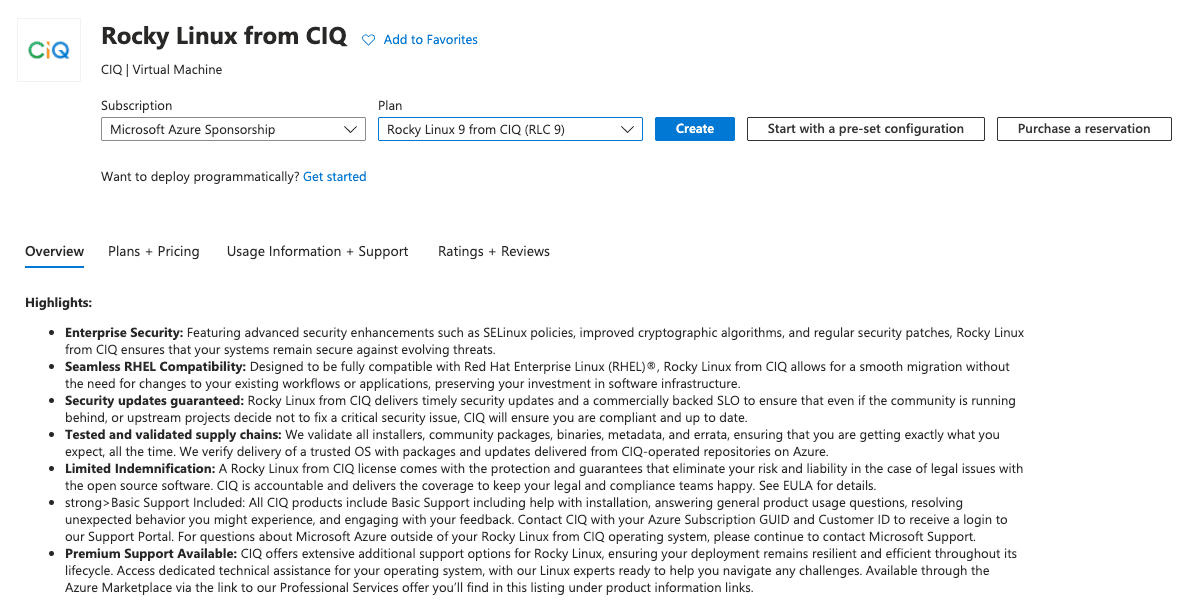Expand the Subscription dropdown chevron
Image resolution: width=1198 pixels, height=607 pixels.
pos(351,129)
